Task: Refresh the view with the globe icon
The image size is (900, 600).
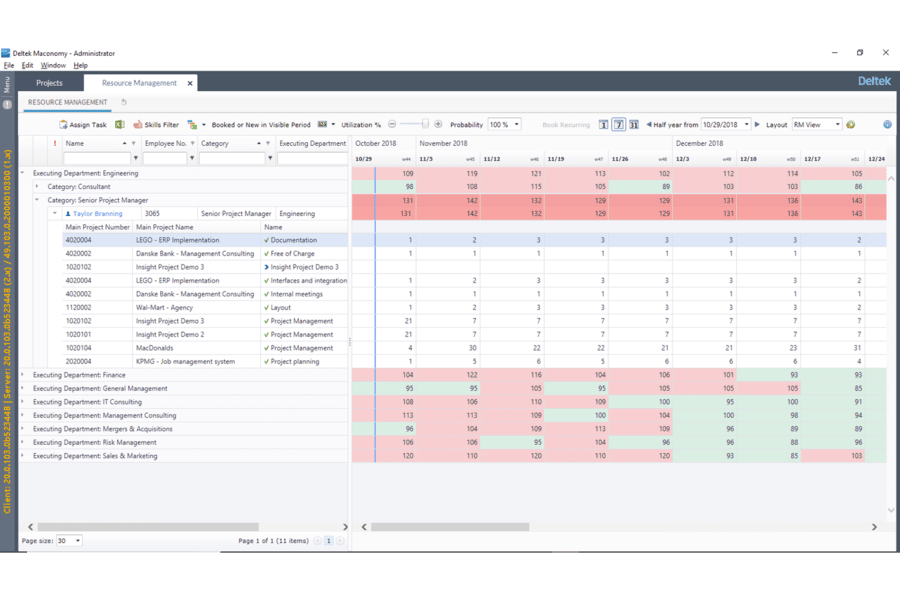Action: click(852, 125)
